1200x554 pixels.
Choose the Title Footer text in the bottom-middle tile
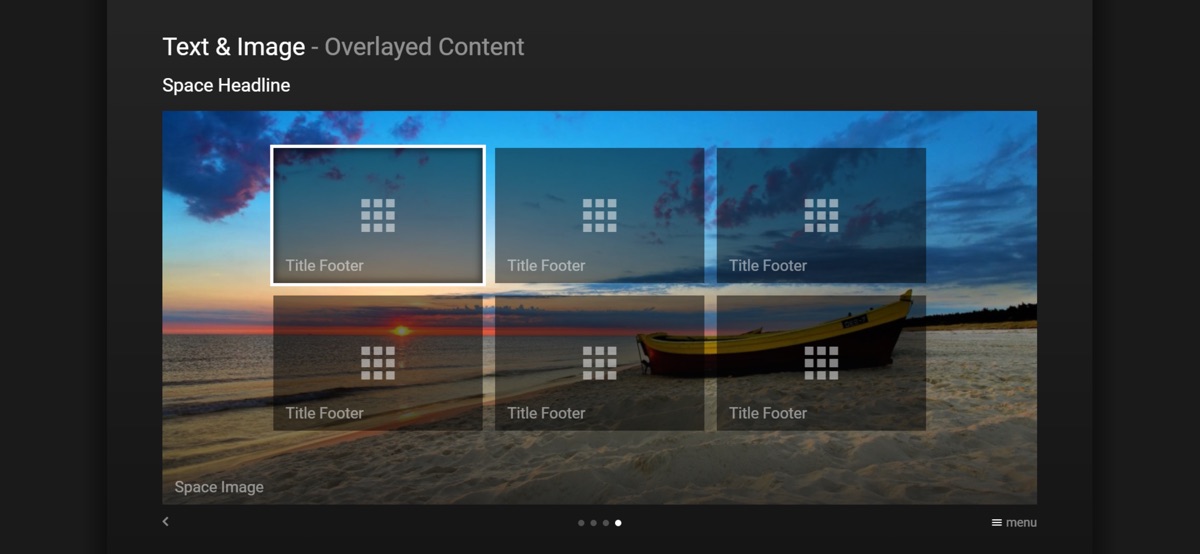tap(546, 413)
